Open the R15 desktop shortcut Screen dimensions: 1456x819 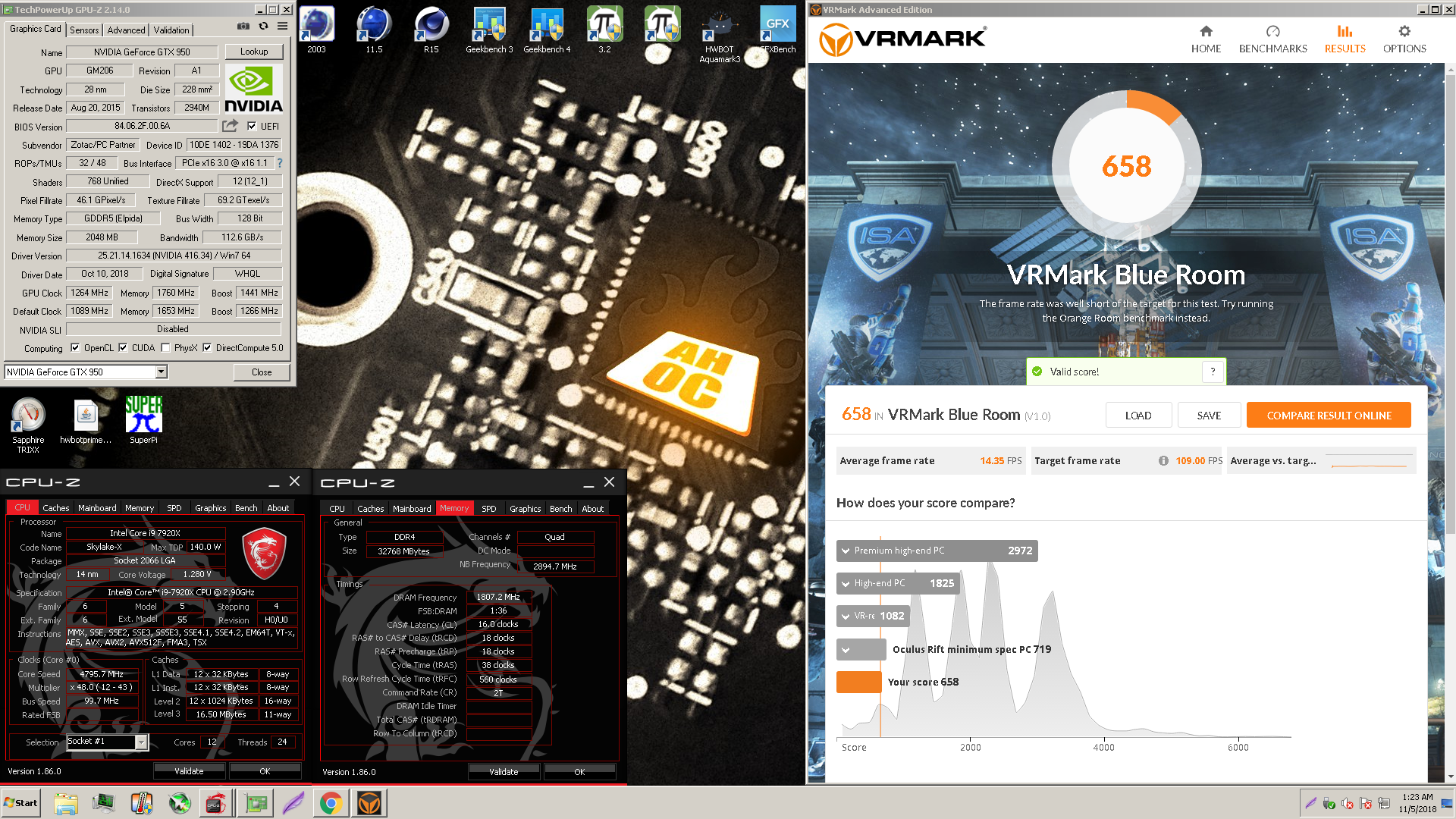pos(431,30)
